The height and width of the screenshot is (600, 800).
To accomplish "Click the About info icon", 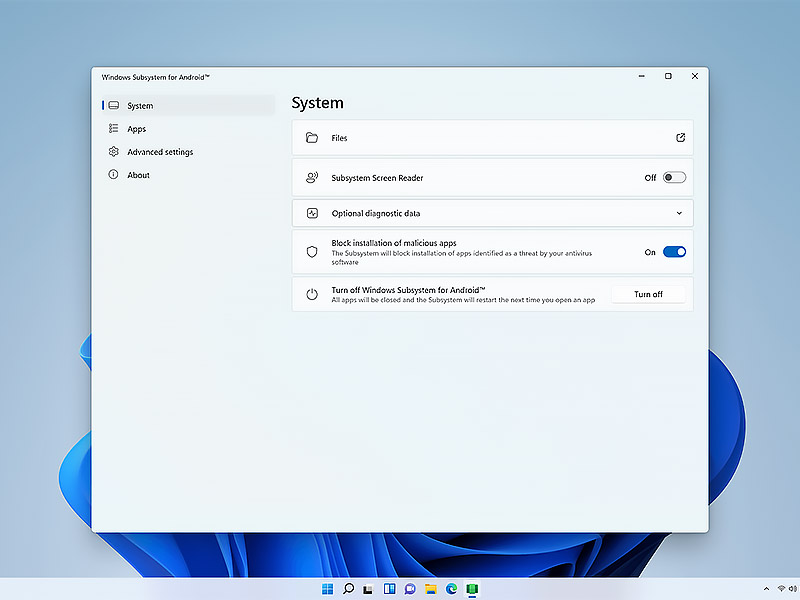I will pos(113,174).
